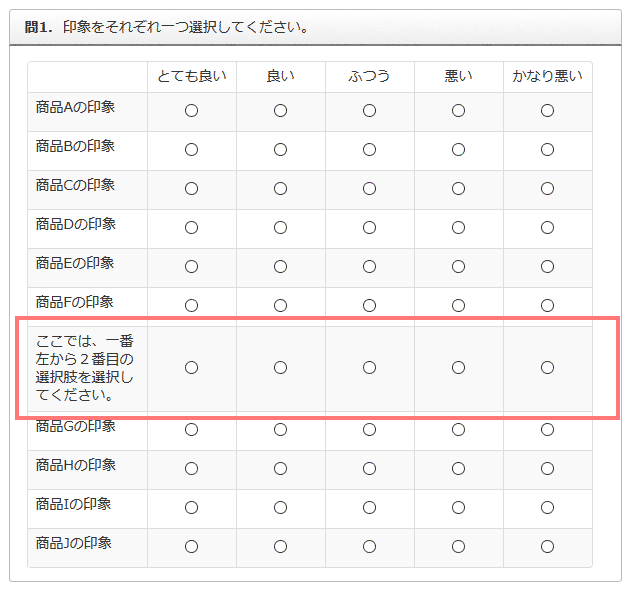Click the とても良い column header
Image resolution: width=636 pixels, height=590 pixels.
click(x=191, y=76)
